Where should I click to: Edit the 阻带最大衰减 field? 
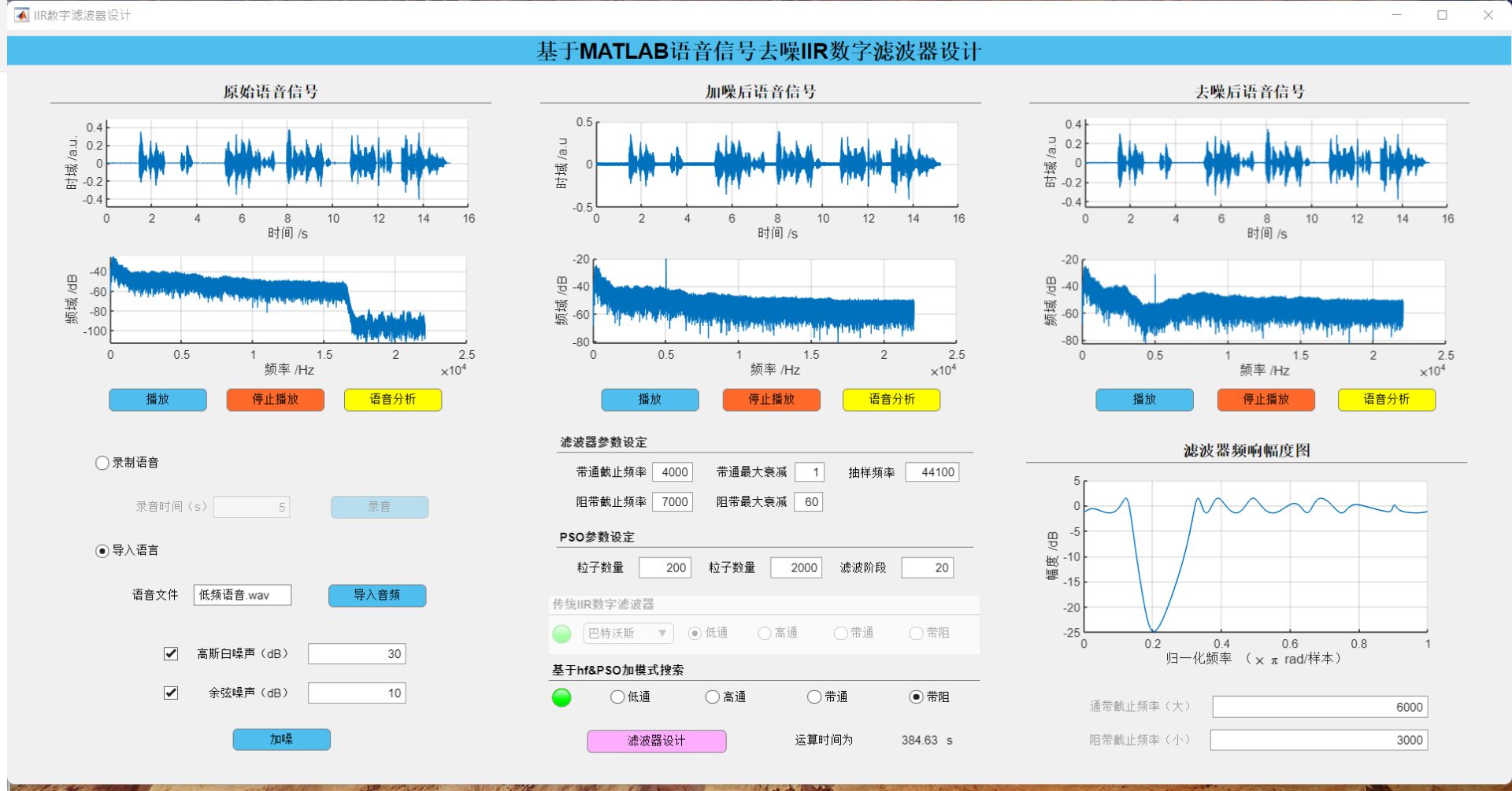click(x=809, y=502)
